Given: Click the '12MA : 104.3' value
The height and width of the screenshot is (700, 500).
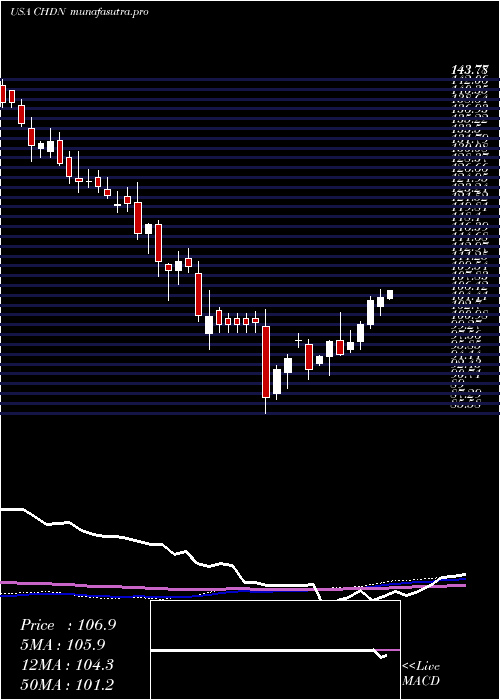Looking at the screenshot, I should [67, 665].
